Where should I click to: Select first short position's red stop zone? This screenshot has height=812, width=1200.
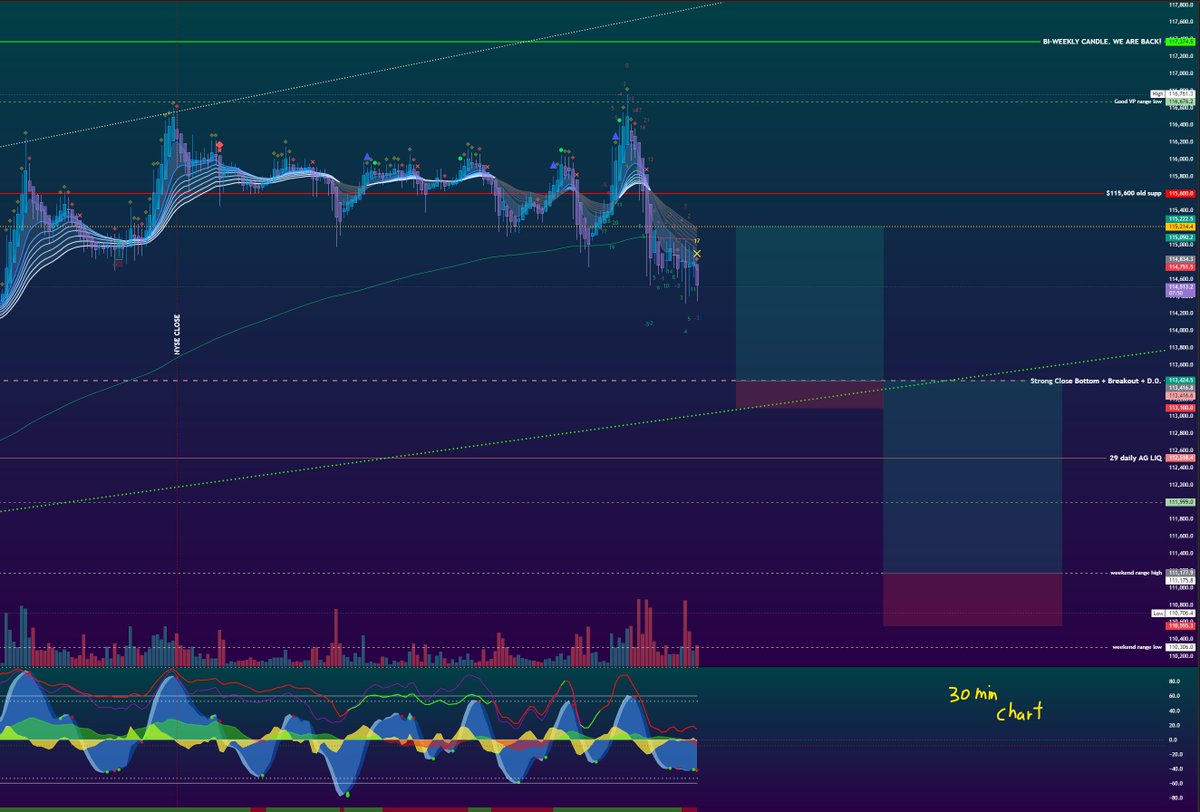(810, 394)
